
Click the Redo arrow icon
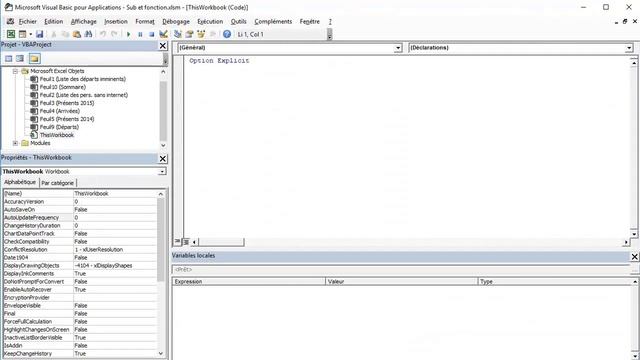click(114, 34)
